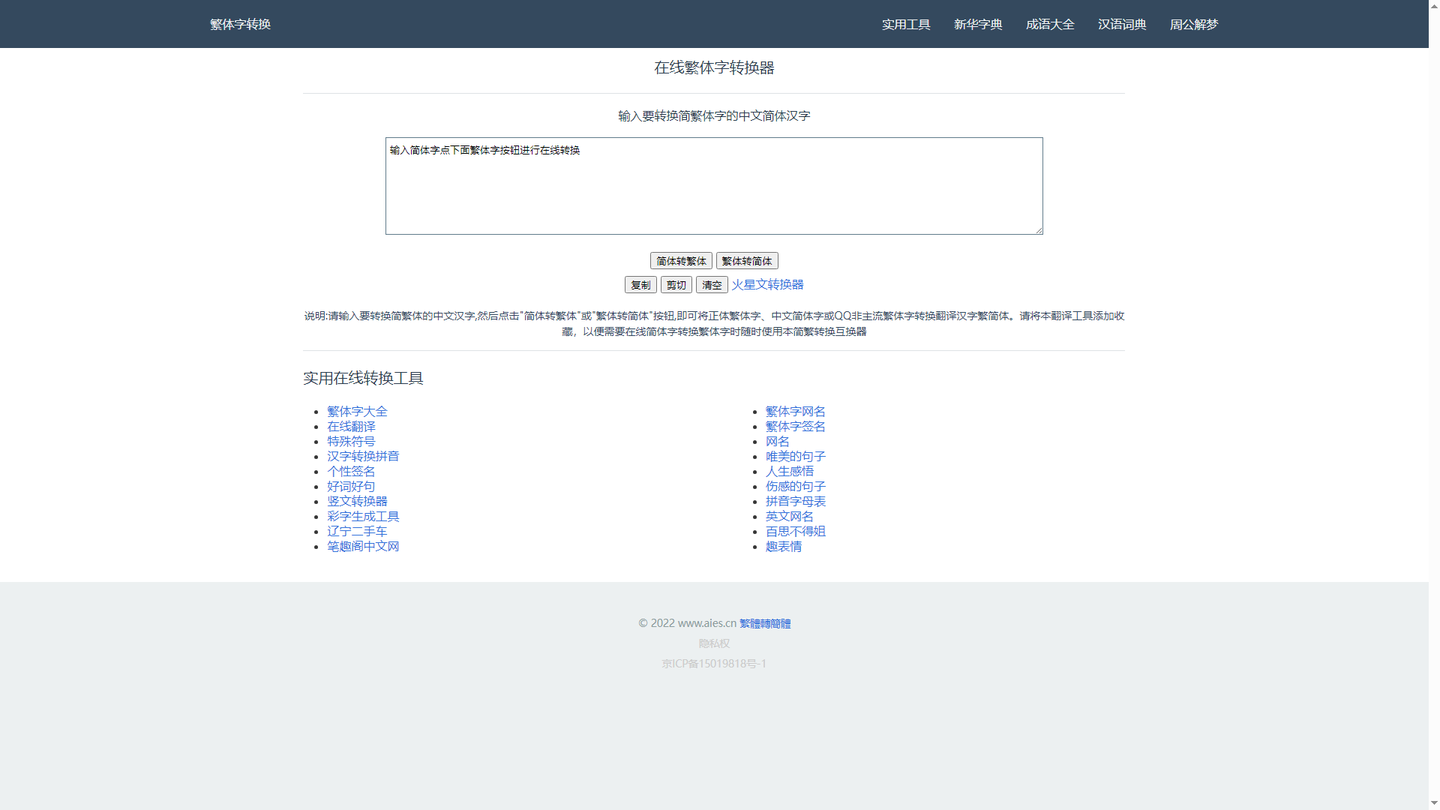Open the 隐私权 privacy link in footer
The width and height of the screenshot is (1440, 810).
click(x=714, y=643)
